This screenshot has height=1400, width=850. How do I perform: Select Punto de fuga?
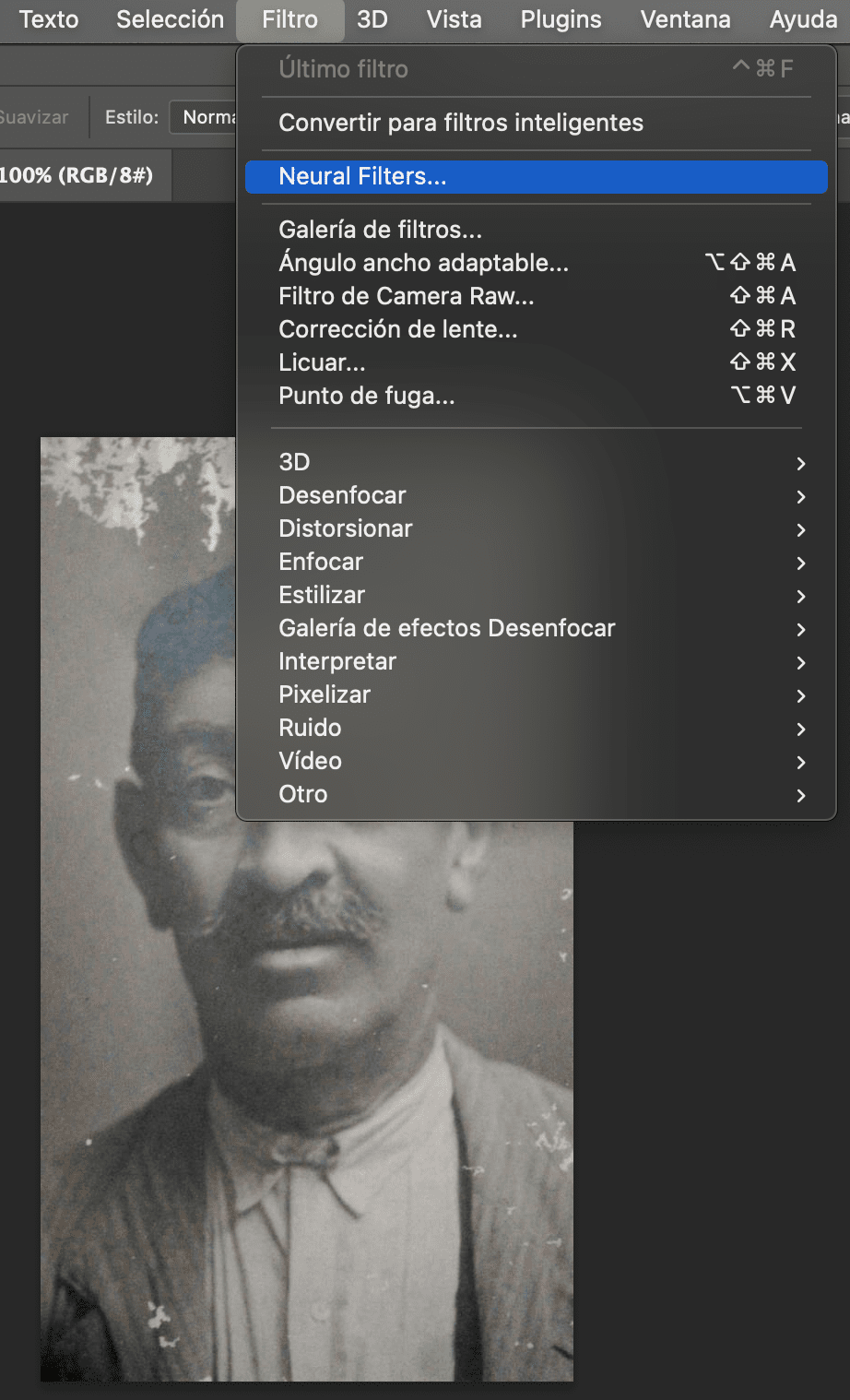(x=537, y=396)
